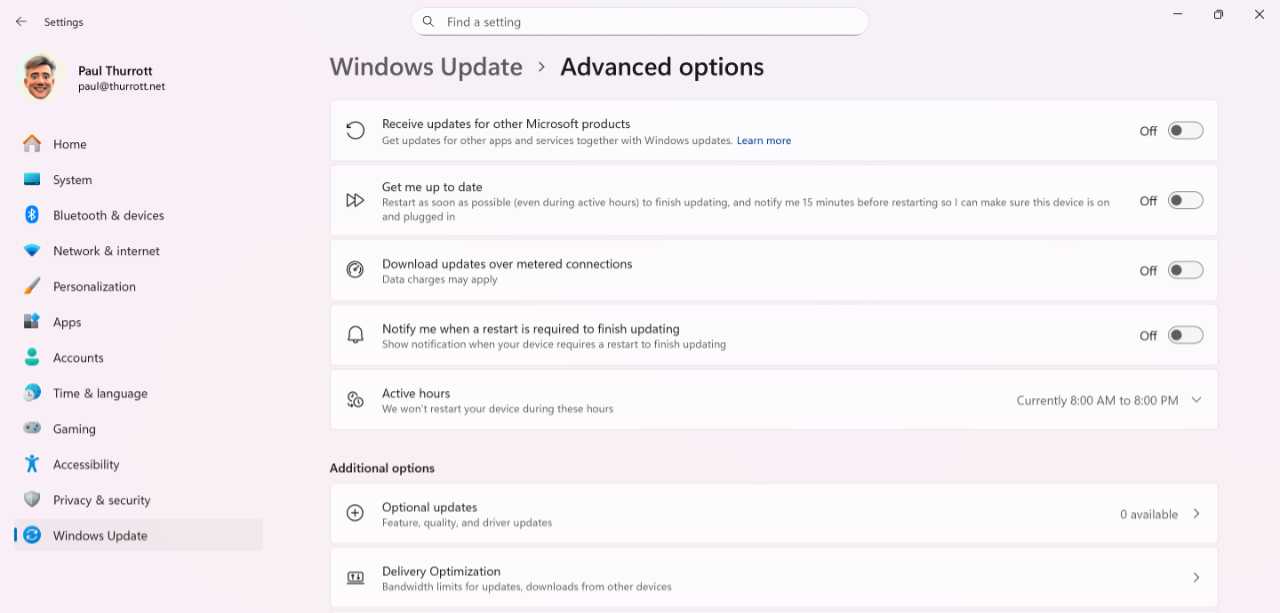1280x613 pixels.
Task: Go back to Windows Update breadcrumb
Action: click(x=426, y=67)
